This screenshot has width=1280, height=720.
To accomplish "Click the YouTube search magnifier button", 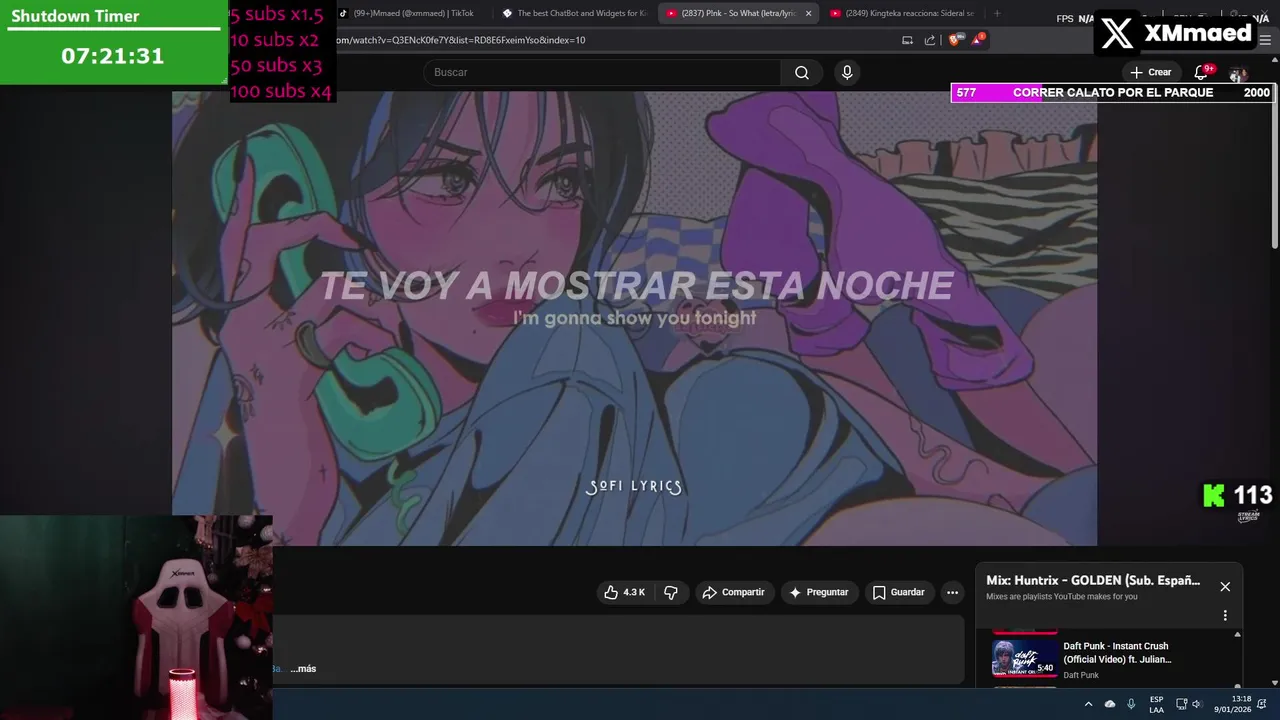I will [x=801, y=72].
